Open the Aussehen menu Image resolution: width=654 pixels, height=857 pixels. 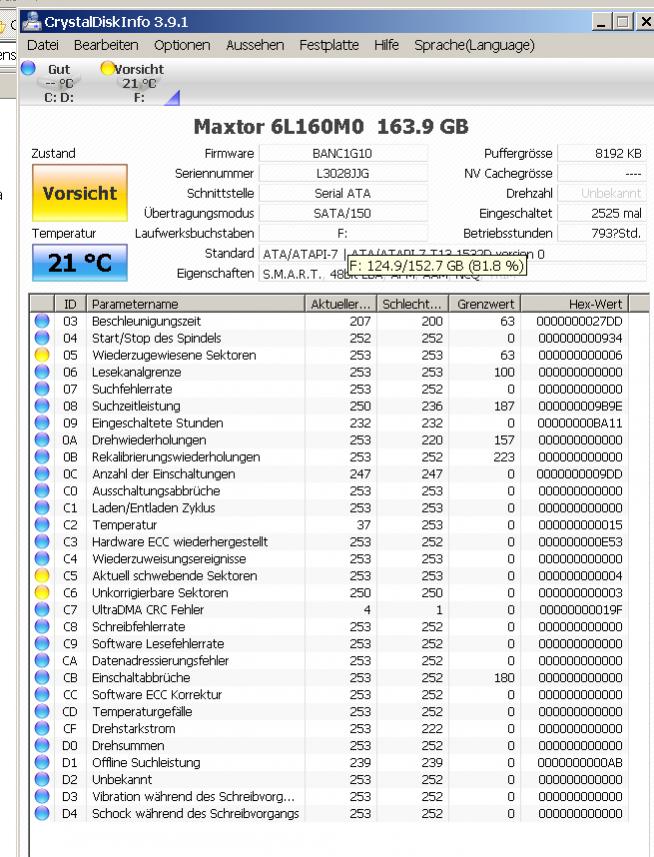[255, 45]
